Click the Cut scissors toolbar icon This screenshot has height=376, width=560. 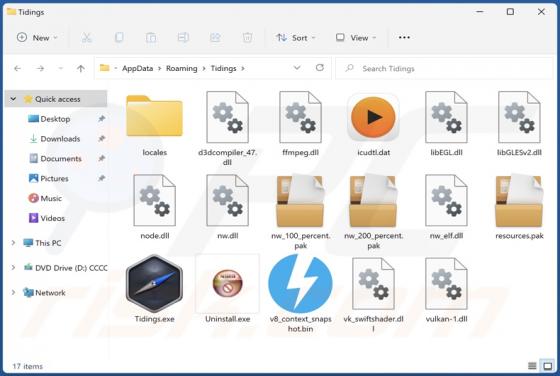[x=87, y=37]
